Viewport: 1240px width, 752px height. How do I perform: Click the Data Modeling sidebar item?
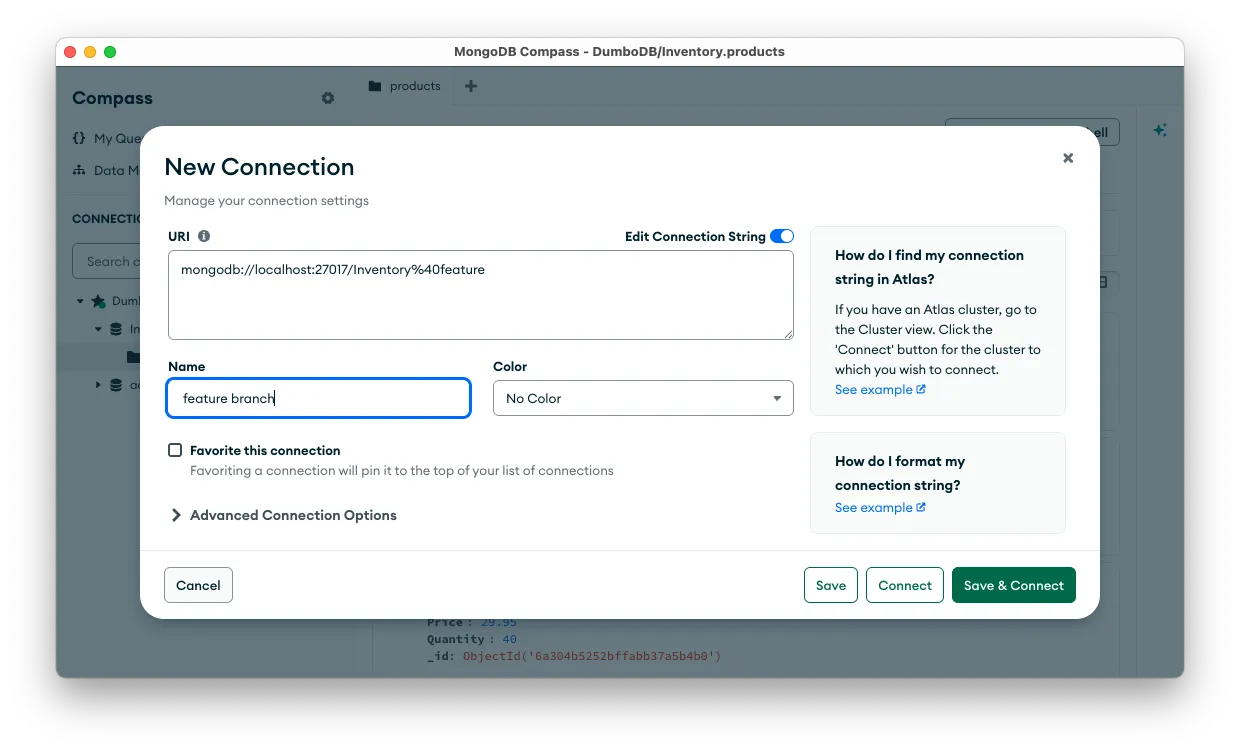tap(107, 170)
